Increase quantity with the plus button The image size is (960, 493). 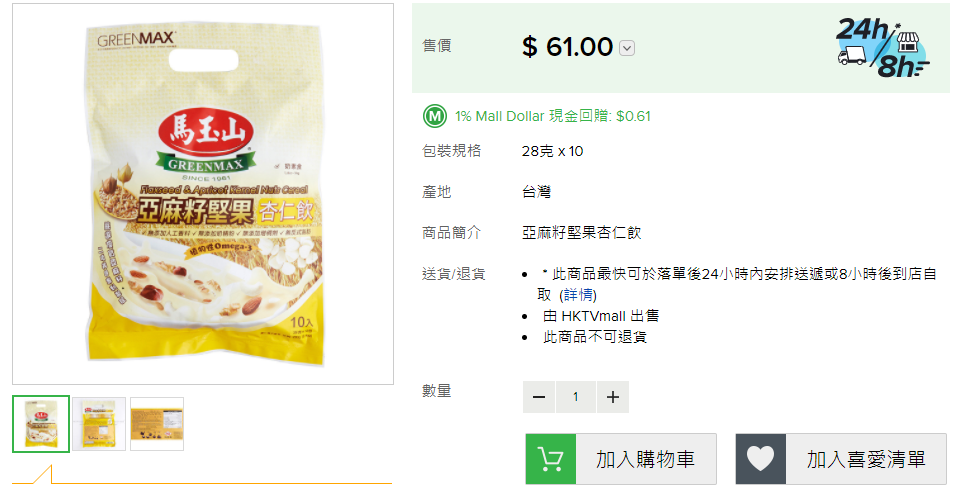click(x=613, y=397)
